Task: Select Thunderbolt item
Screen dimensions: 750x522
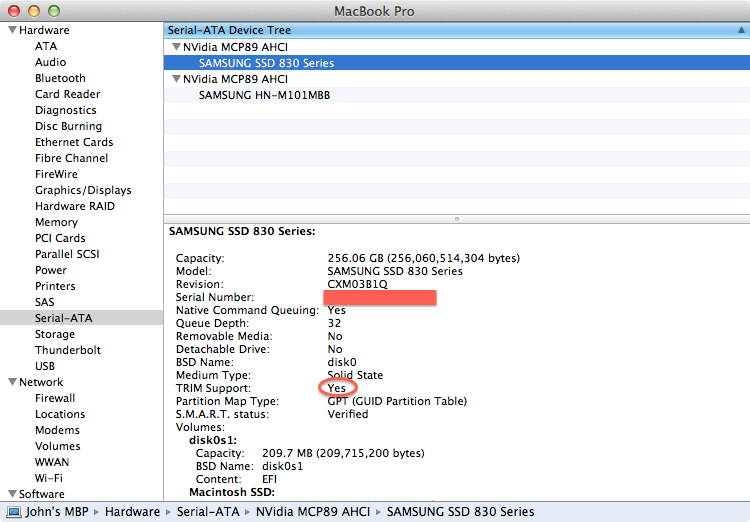Action: [68, 350]
